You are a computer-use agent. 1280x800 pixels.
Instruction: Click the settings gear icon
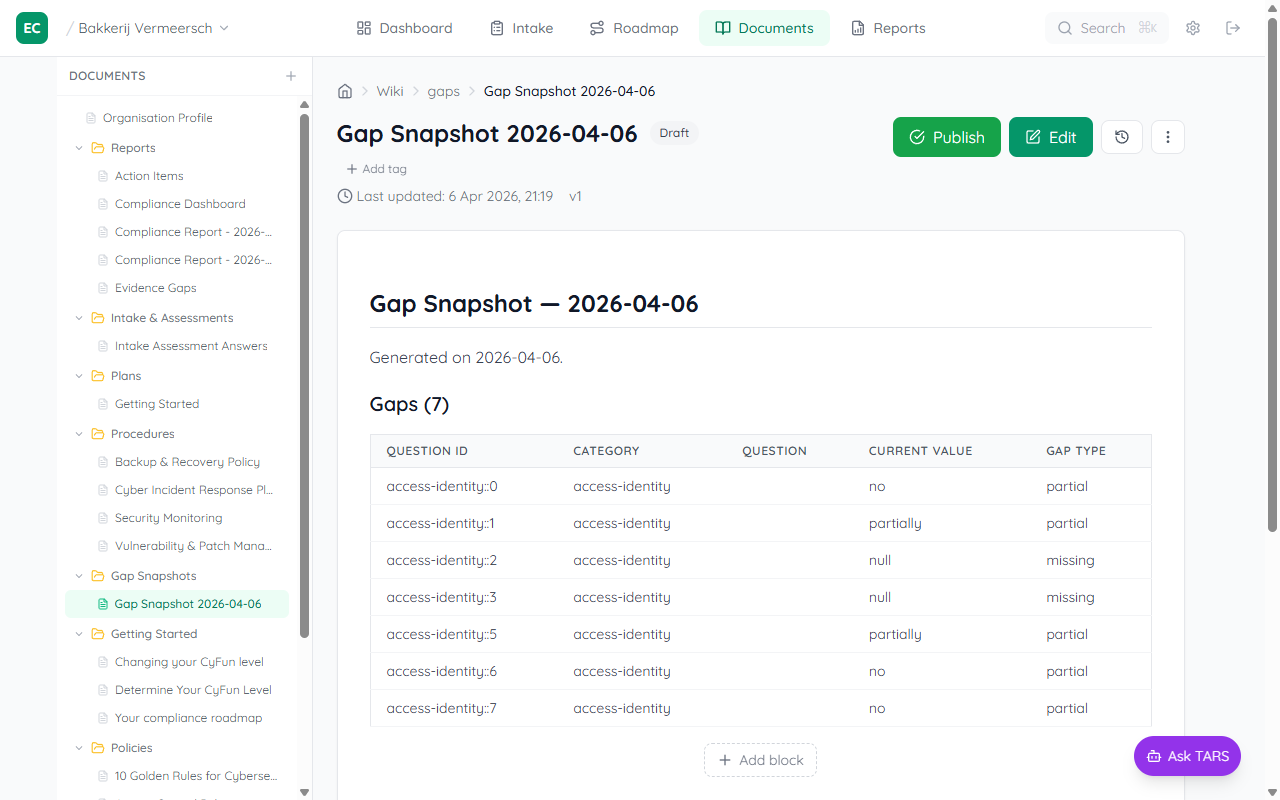pos(1193,28)
